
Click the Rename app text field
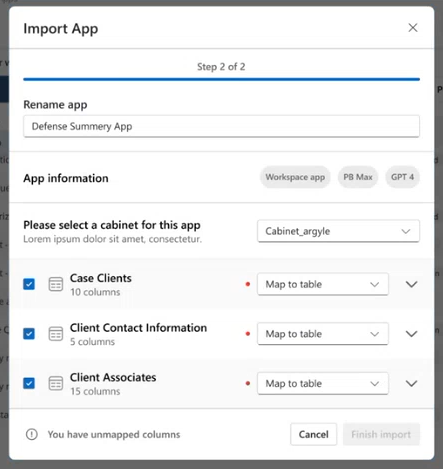pyautogui.click(x=221, y=126)
